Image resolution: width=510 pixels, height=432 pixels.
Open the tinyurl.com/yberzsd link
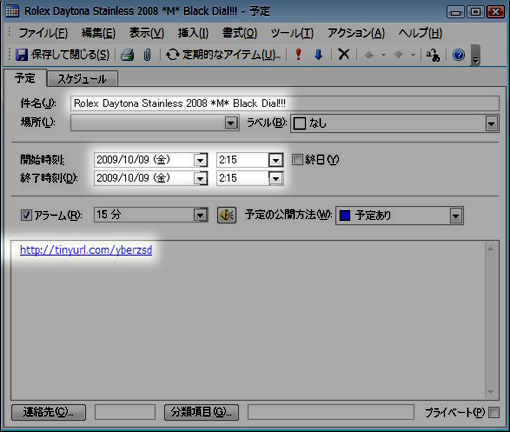(86, 250)
